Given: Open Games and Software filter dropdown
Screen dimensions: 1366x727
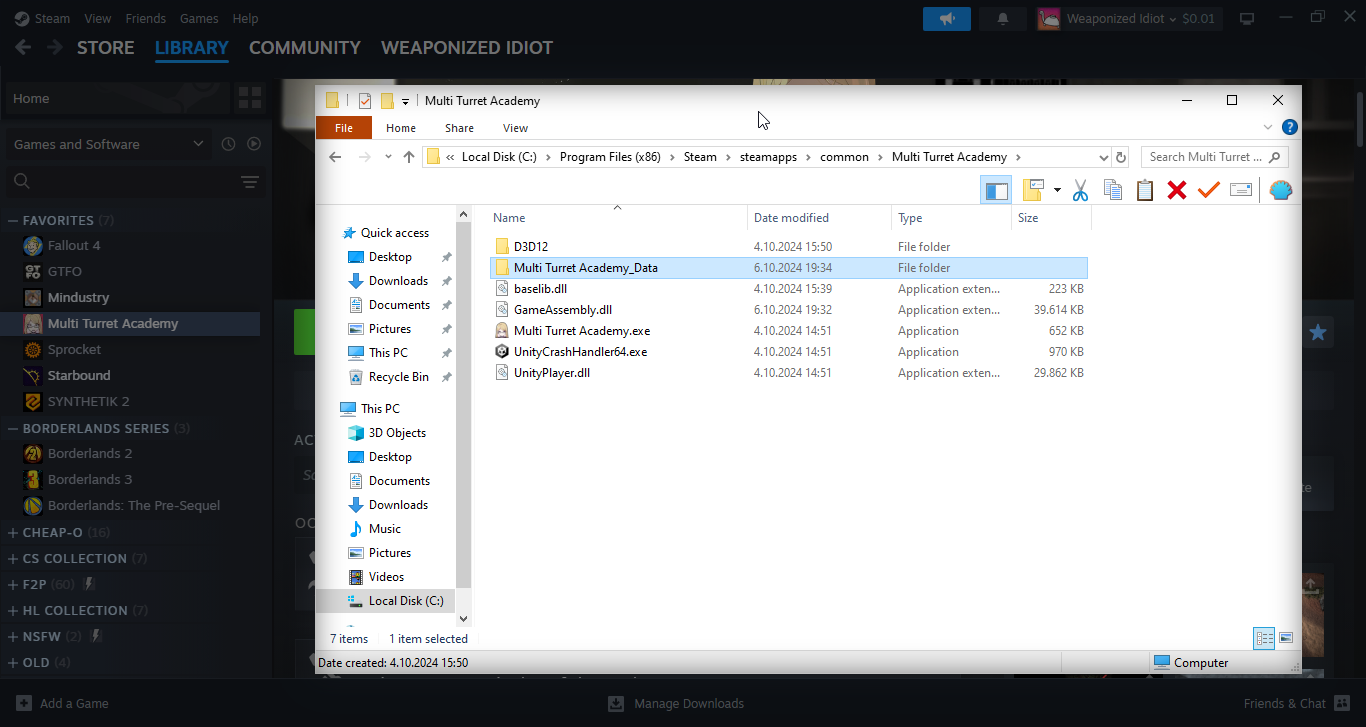Looking at the screenshot, I should click(108, 144).
